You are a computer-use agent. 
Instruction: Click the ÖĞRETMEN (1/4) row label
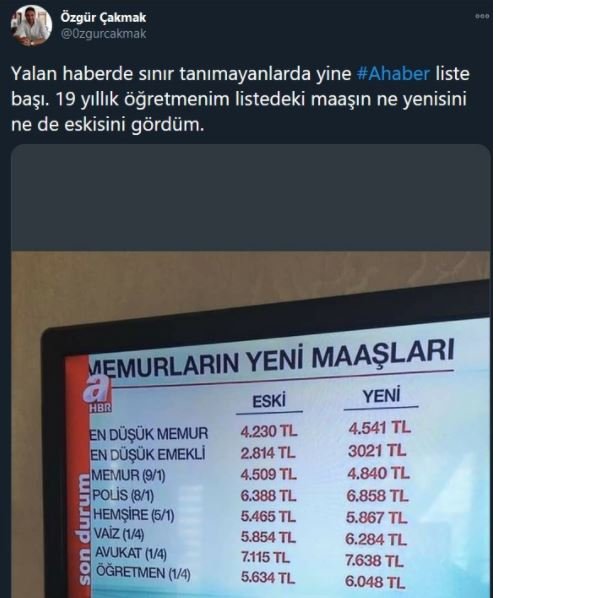tap(143, 573)
